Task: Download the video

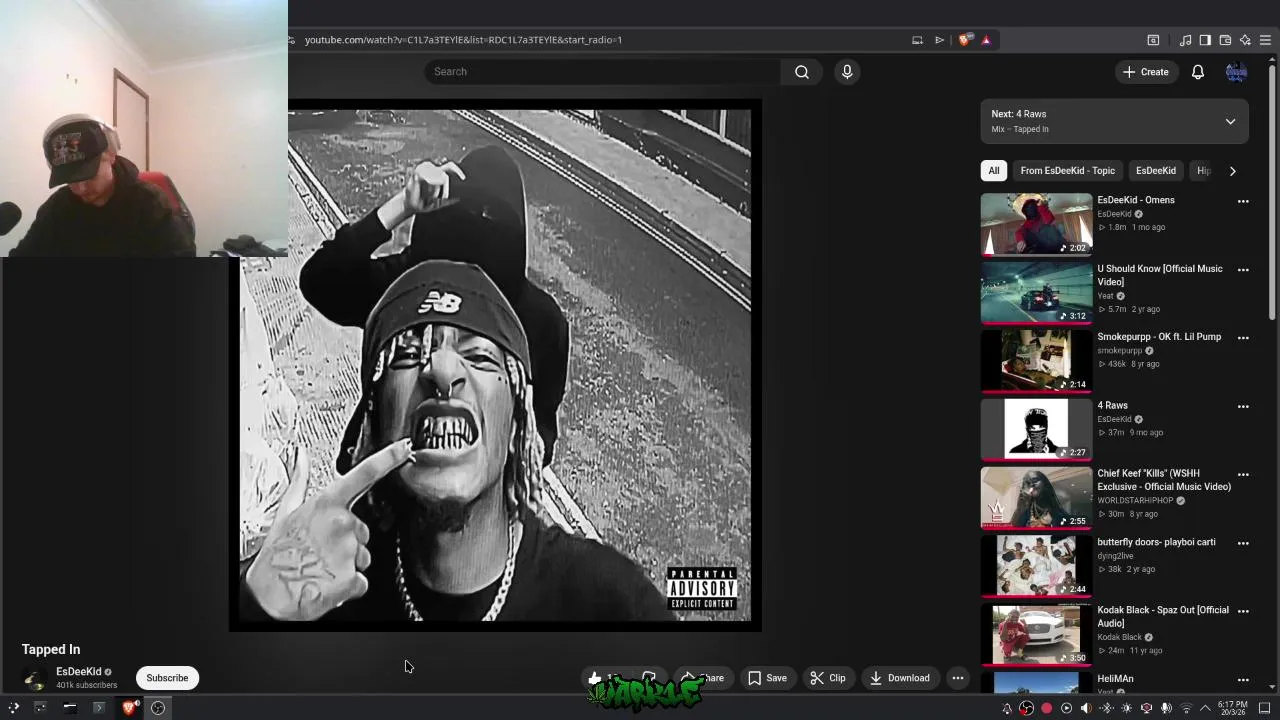Action: coord(899,678)
